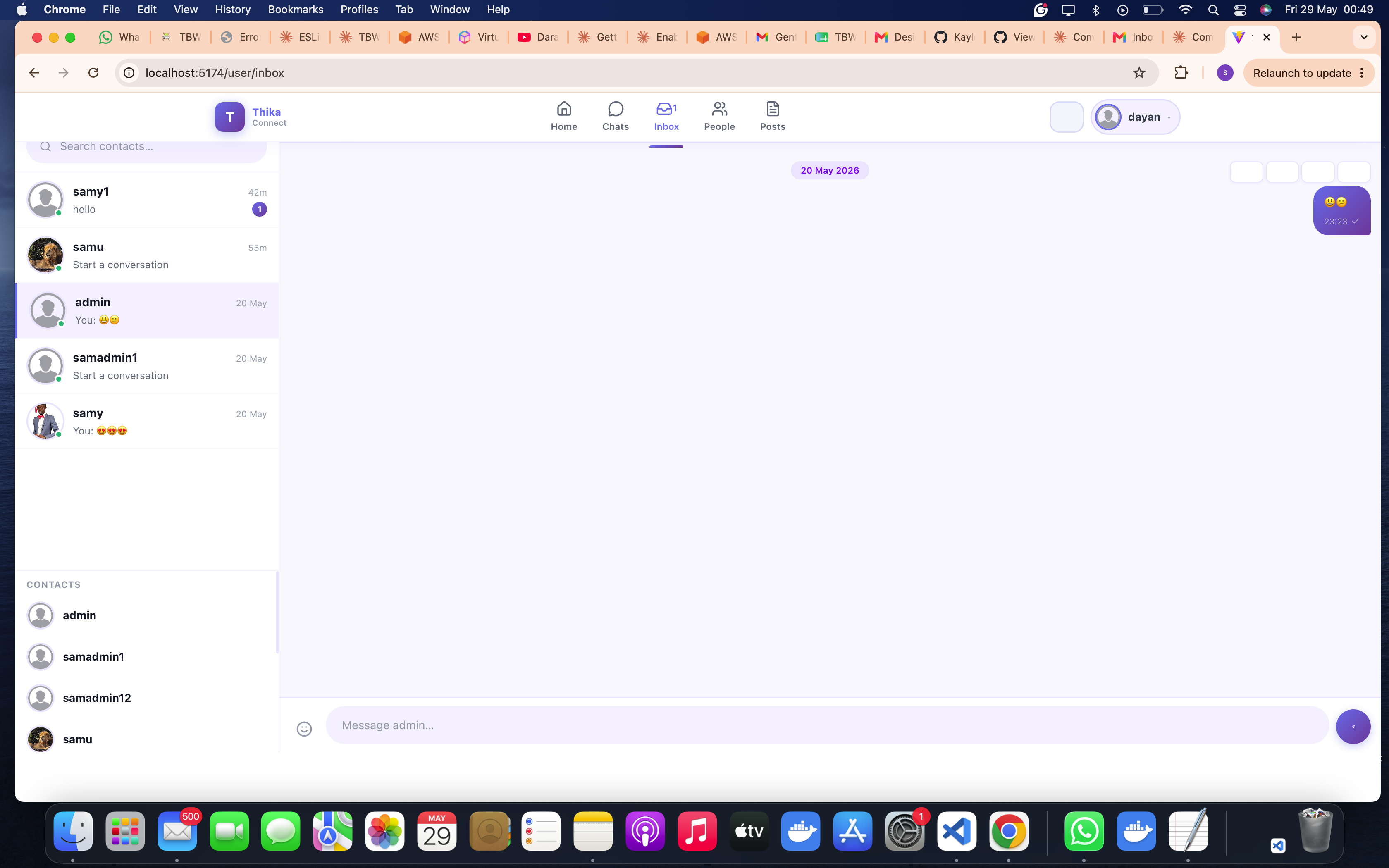Switch to the WhatsApp browser tab
The width and height of the screenshot is (1389, 868).
coord(119,37)
